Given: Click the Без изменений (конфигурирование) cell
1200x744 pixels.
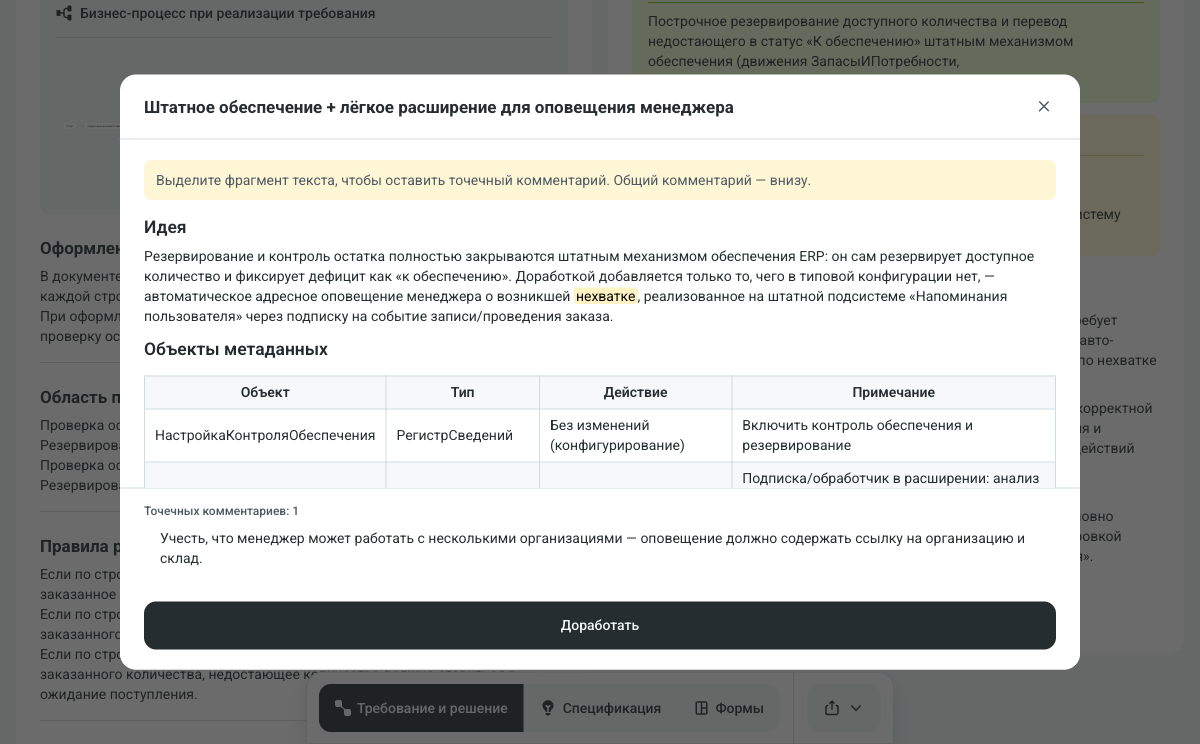Looking at the screenshot, I should point(636,435).
